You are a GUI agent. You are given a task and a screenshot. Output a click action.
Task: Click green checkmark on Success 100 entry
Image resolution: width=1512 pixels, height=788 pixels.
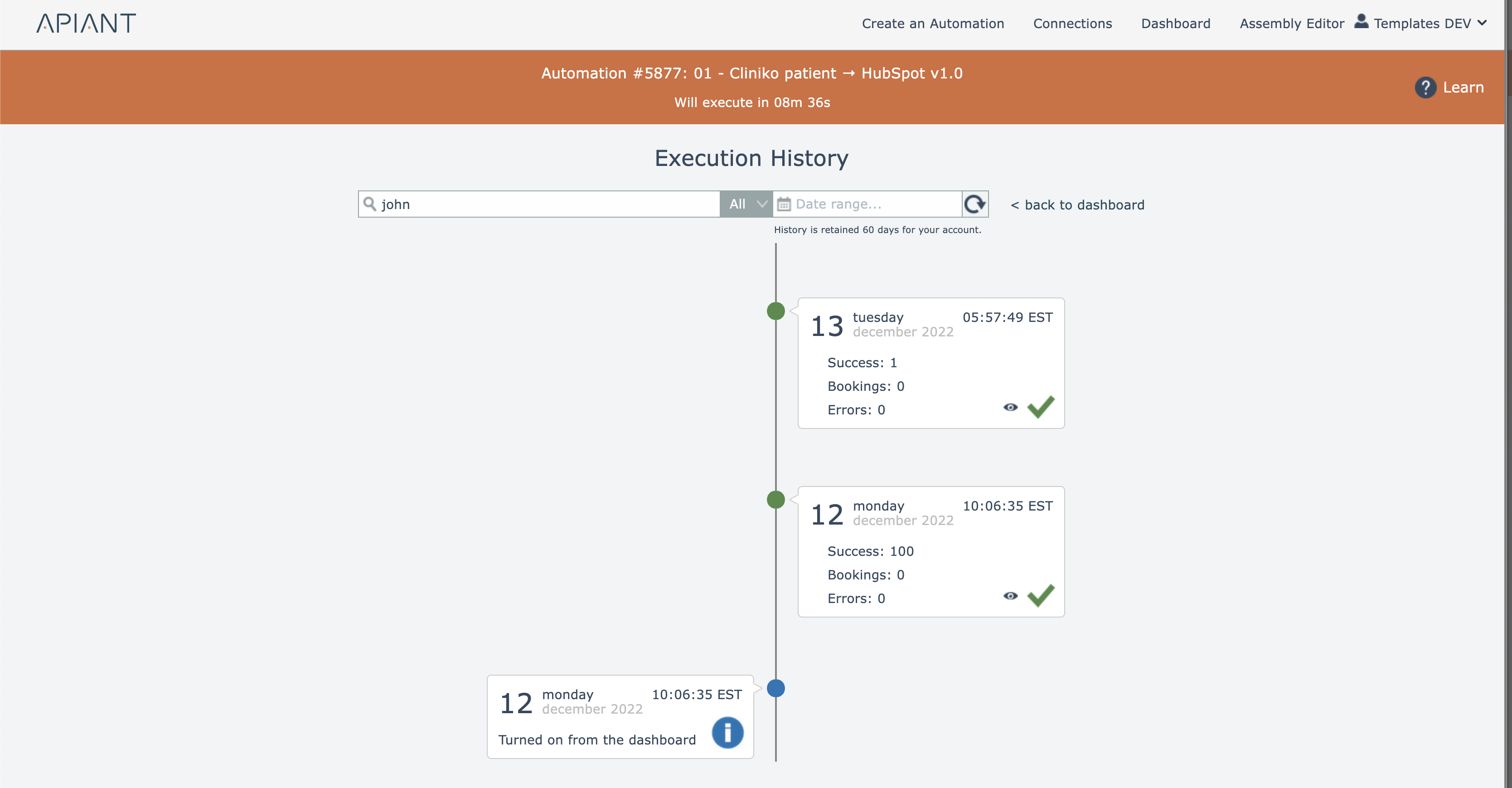click(1041, 595)
